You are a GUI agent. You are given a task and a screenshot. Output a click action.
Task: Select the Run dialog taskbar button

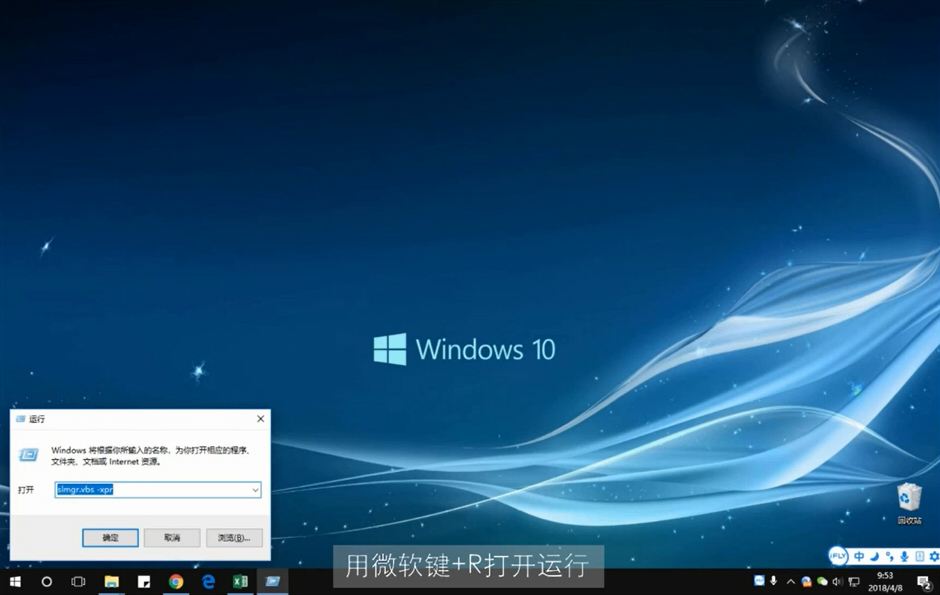coord(273,582)
